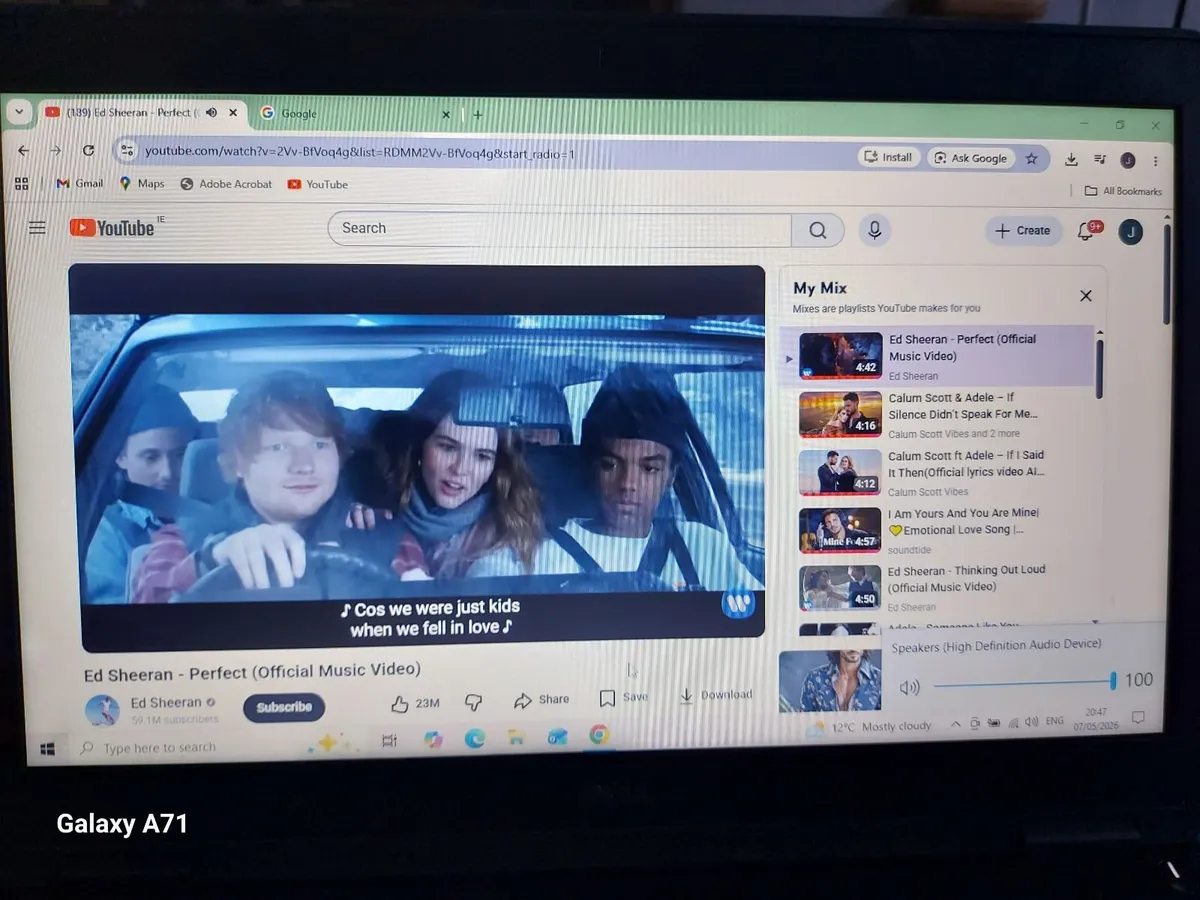Click the Warner channel watermark in player
The width and height of the screenshot is (1200, 900).
coord(738,604)
